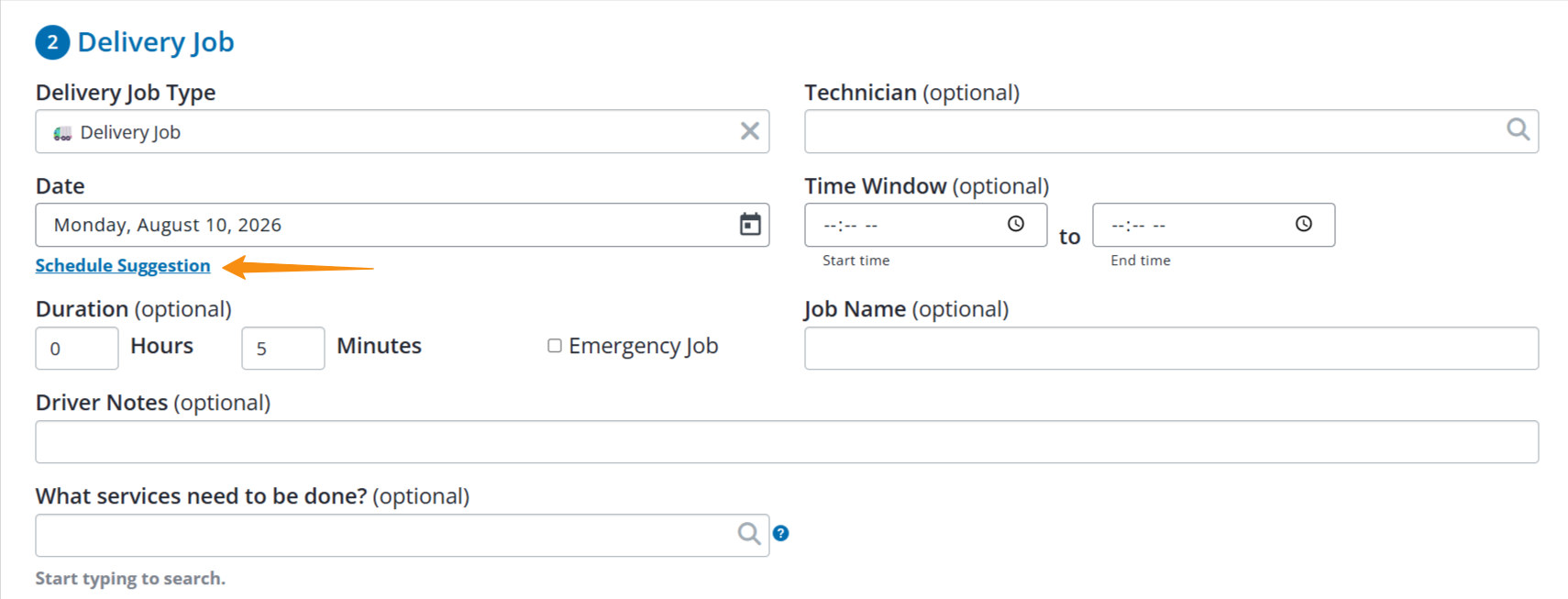Focus the Hours duration field
1568x599 pixels.
coord(77,349)
